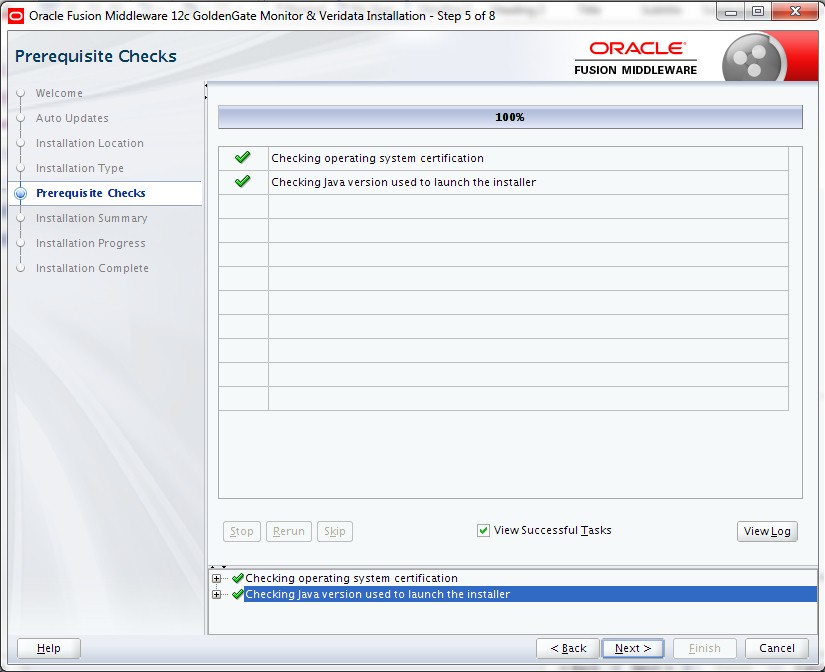Cancel the installation with Cancel button
This screenshot has width=825, height=672.
click(x=777, y=648)
